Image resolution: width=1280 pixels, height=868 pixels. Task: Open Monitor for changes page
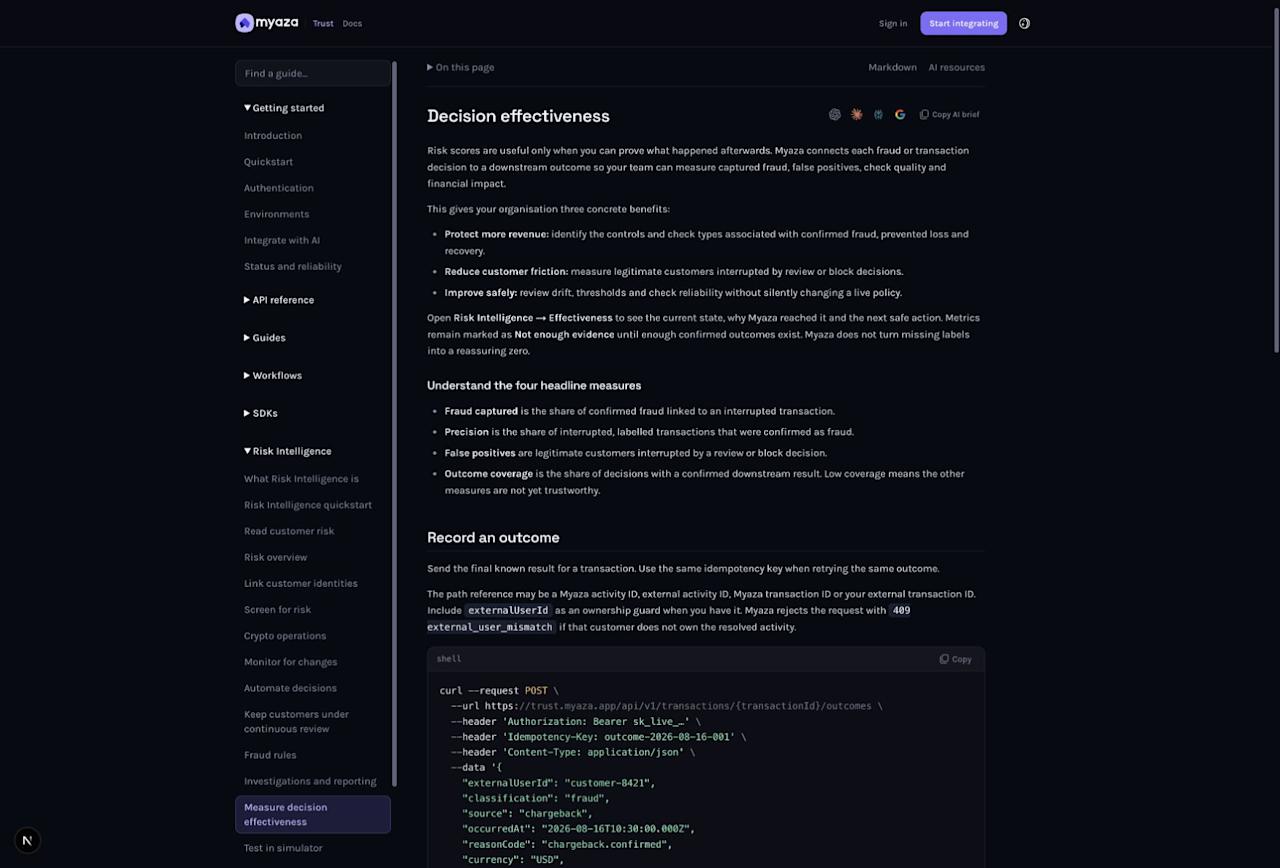(x=291, y=662)
